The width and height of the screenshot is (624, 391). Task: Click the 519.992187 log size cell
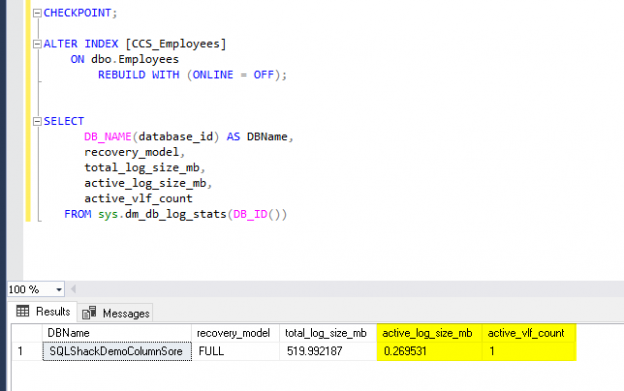(x=328, y=351)
